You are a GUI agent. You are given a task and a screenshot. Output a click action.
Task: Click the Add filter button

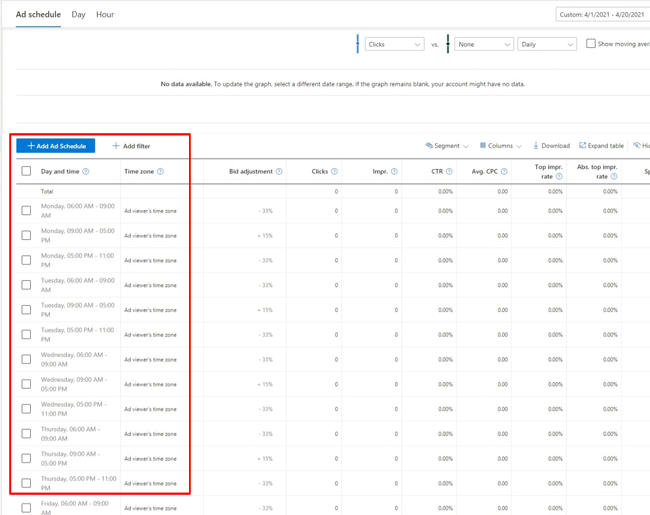click(131, 146)
